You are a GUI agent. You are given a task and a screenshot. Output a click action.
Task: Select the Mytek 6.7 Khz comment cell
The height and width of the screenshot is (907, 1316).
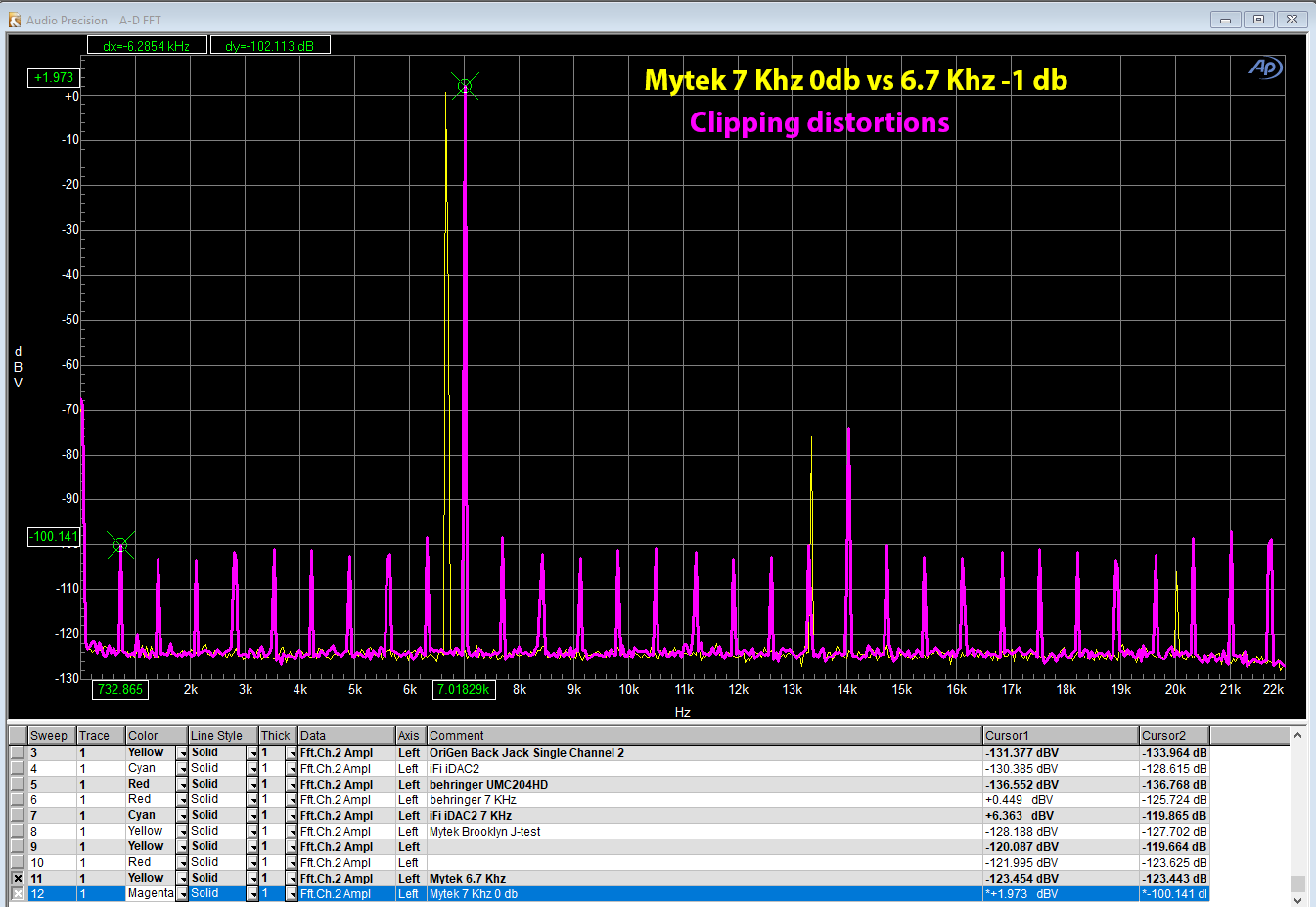[704, 879]
